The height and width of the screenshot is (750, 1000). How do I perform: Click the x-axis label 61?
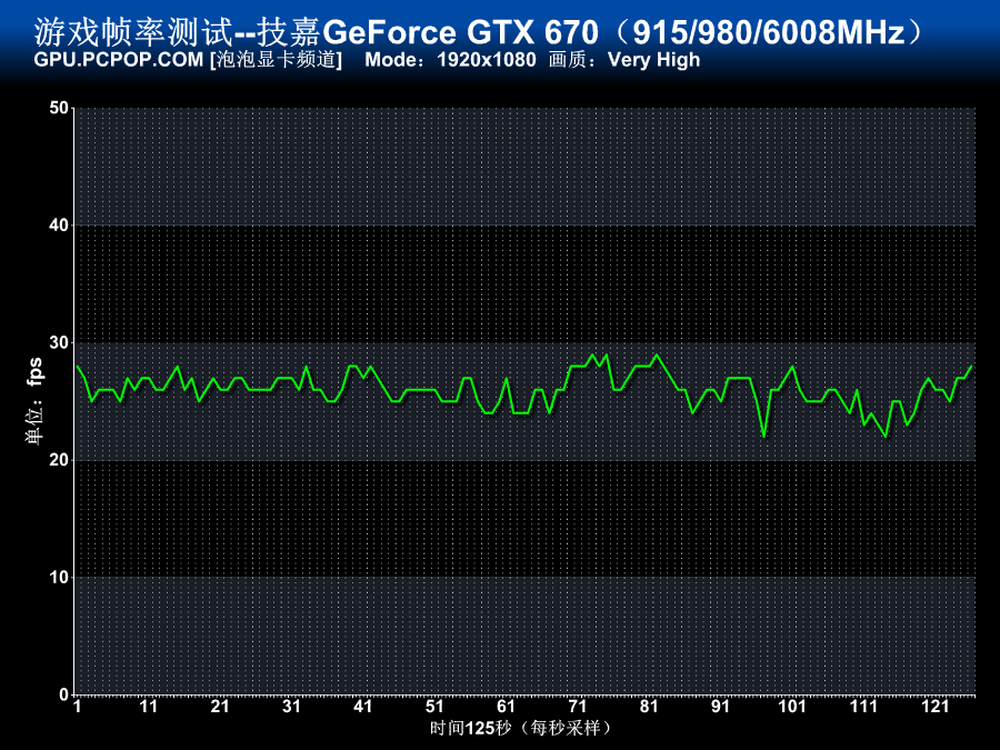(x=506, y=707)
